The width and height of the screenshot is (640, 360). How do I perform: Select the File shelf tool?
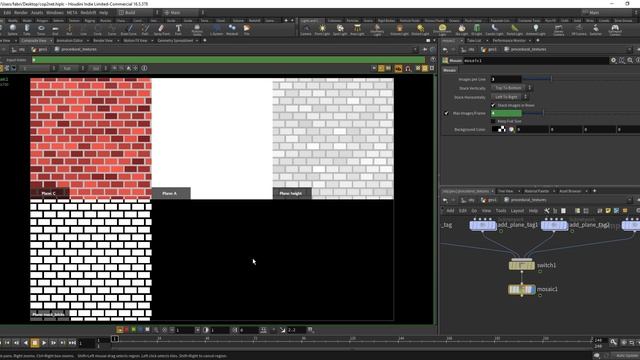tap(247, 29)
